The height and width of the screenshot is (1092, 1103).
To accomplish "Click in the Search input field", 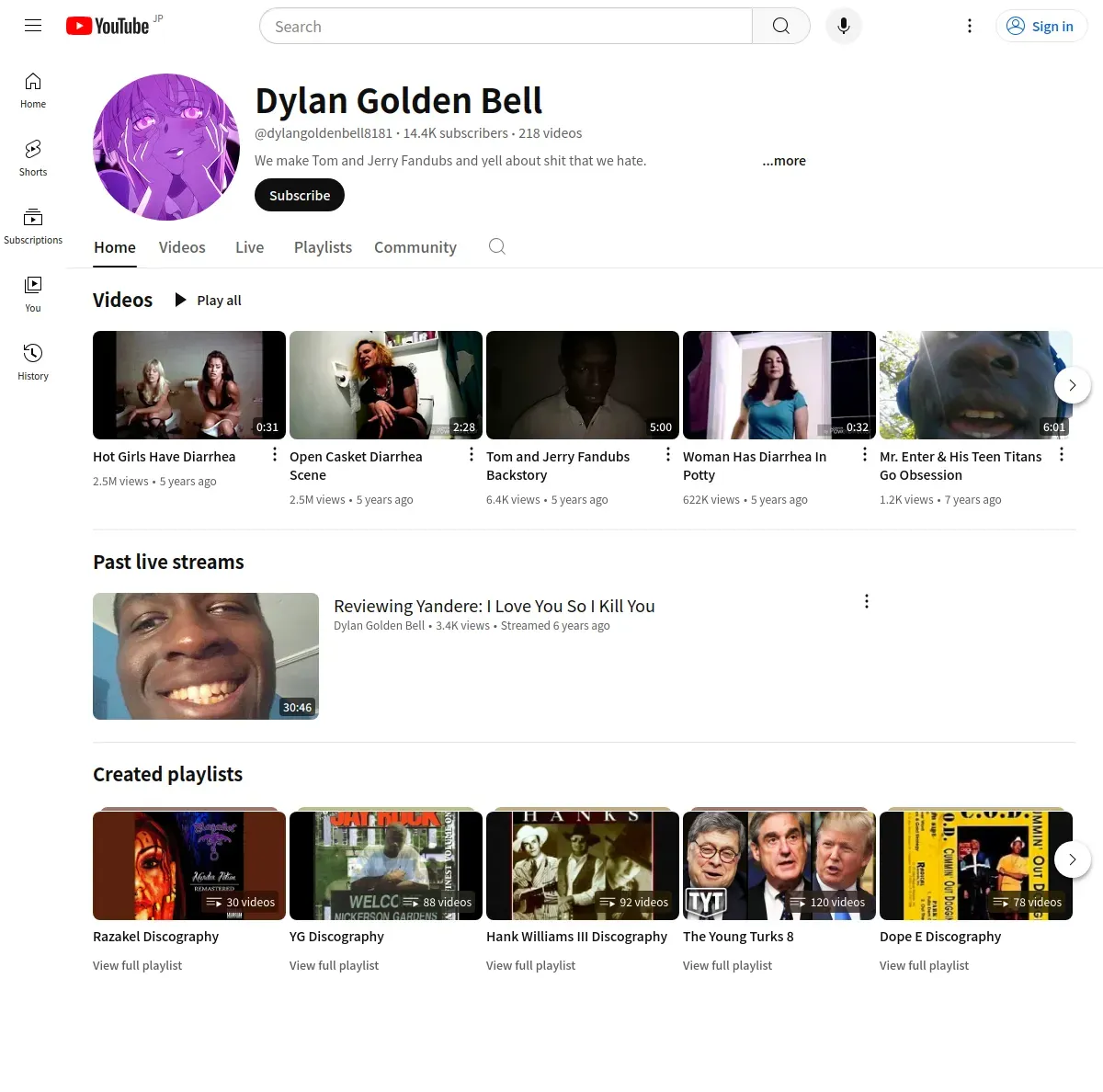I will [506, 26].
